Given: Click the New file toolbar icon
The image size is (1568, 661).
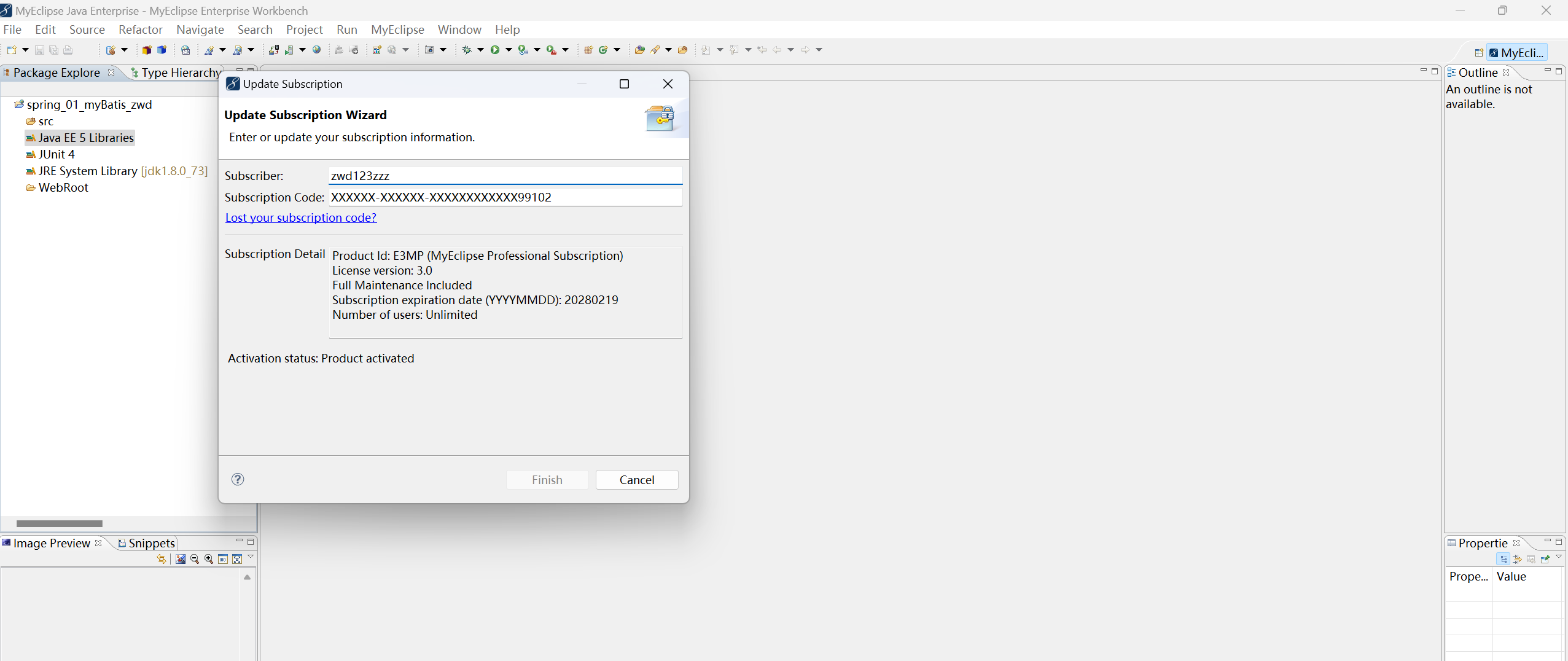Looking at the screenshot, I should (x=11, y=50).
